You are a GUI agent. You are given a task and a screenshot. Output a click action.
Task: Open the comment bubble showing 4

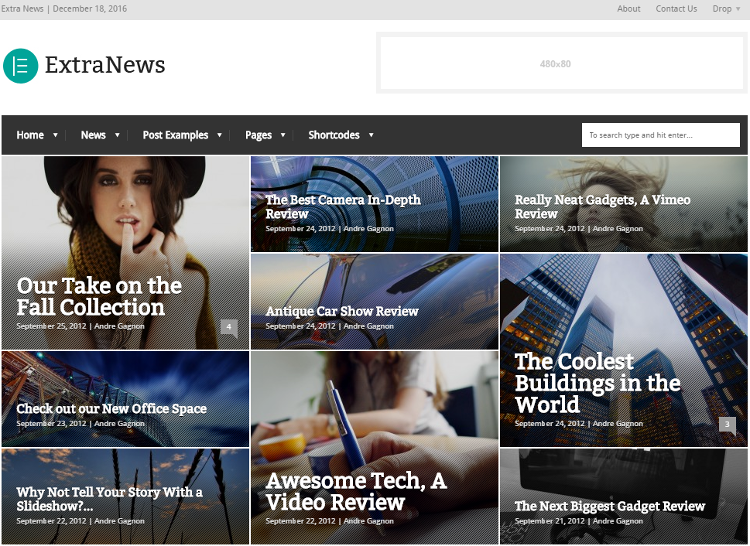[229, 328]
